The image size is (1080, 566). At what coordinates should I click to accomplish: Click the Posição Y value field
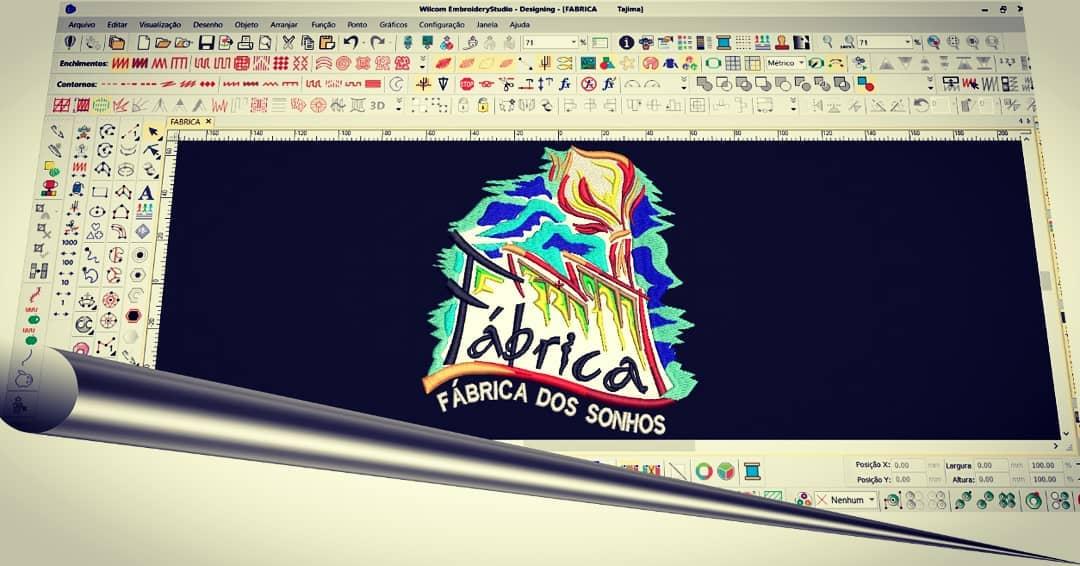909,479
